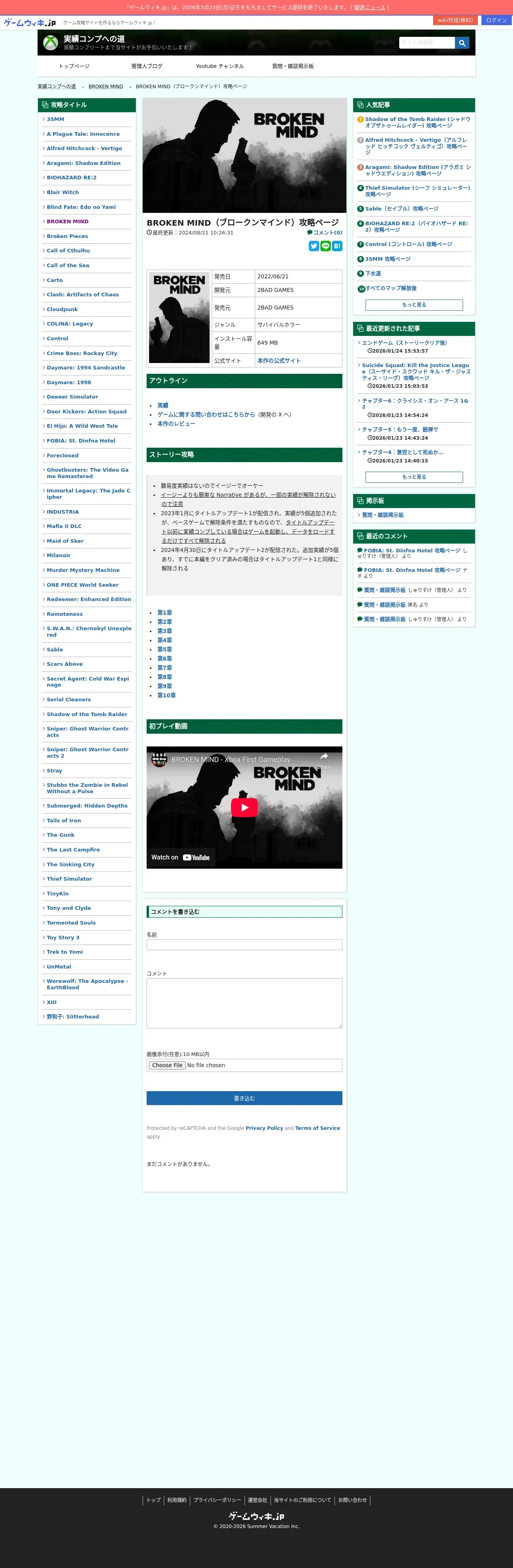The height and width of the screenshot is (1568, 513).
Task: Click the Choose File button
Action: pos(167,1065)
